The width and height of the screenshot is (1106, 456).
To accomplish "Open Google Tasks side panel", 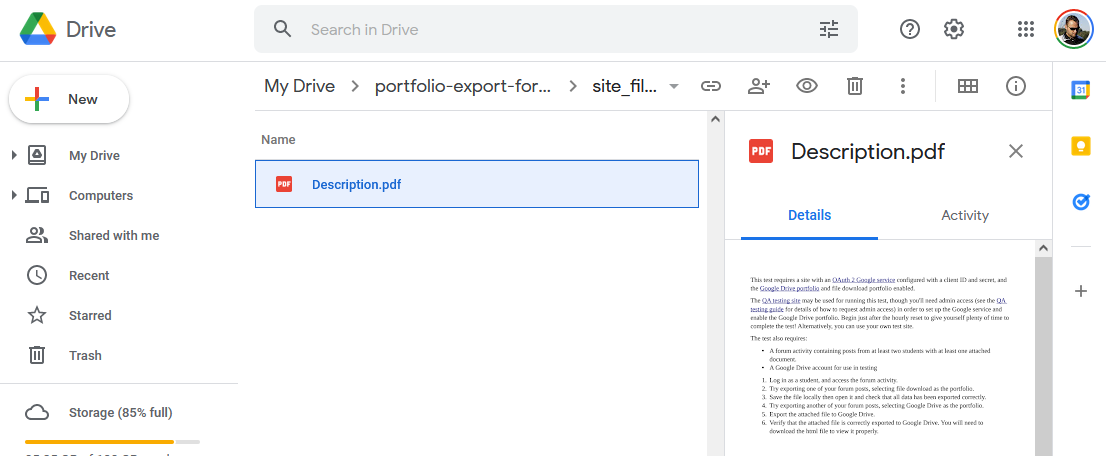I will pyautogui.click(x=1081, y=202).
